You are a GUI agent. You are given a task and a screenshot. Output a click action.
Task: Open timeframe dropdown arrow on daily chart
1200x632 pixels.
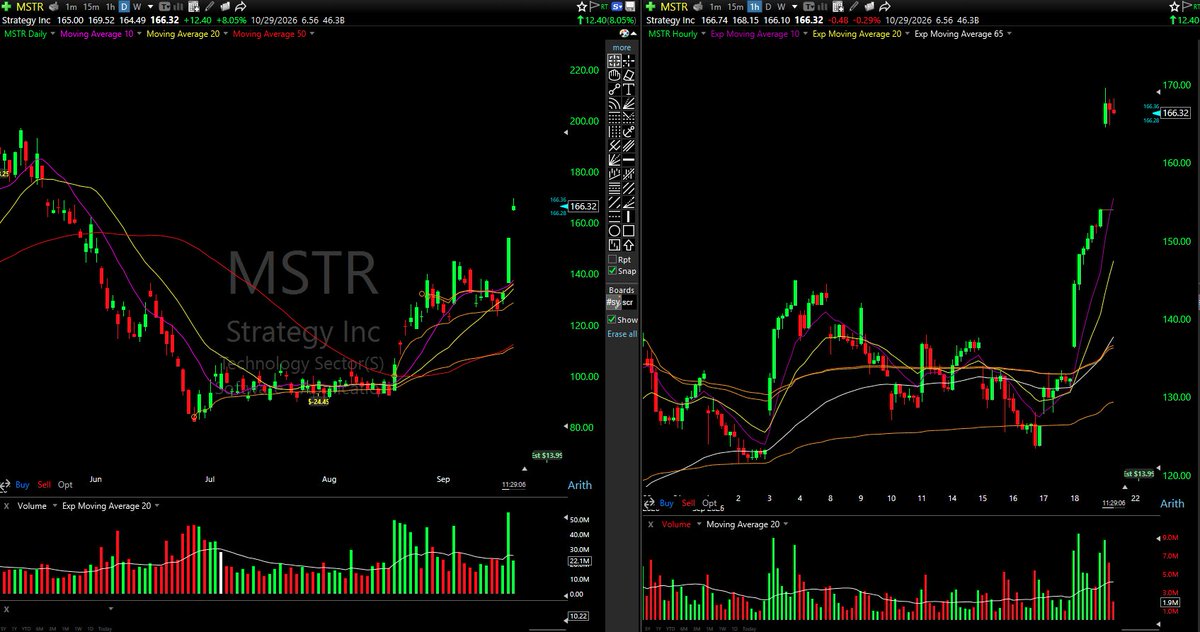150,7
